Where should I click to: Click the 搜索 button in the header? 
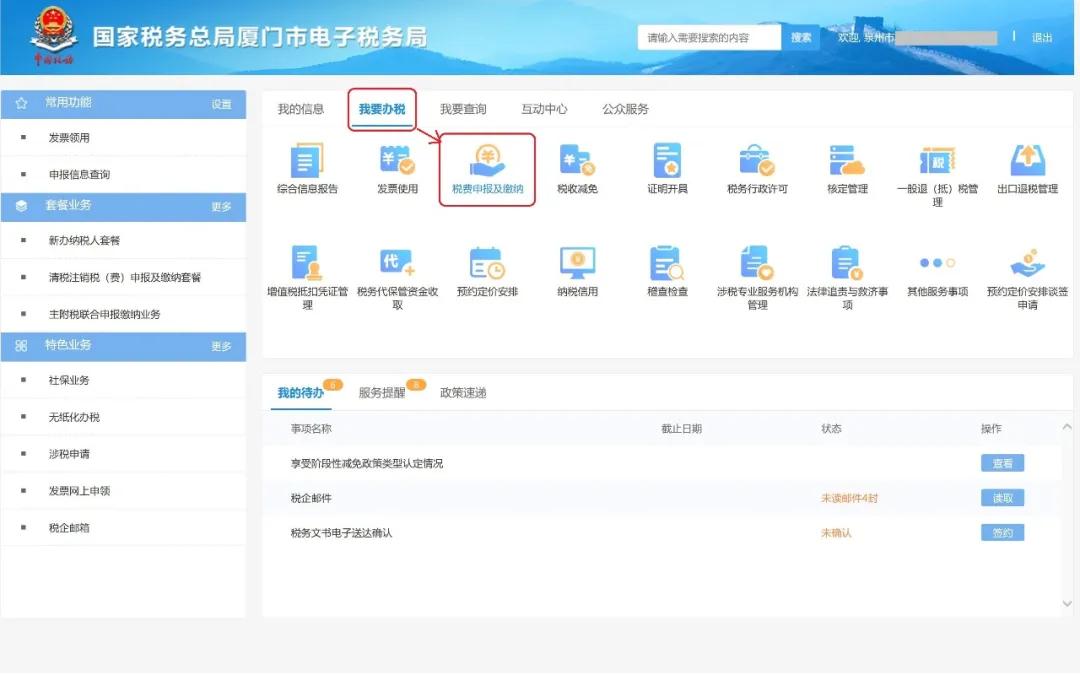tap(803, 36)
